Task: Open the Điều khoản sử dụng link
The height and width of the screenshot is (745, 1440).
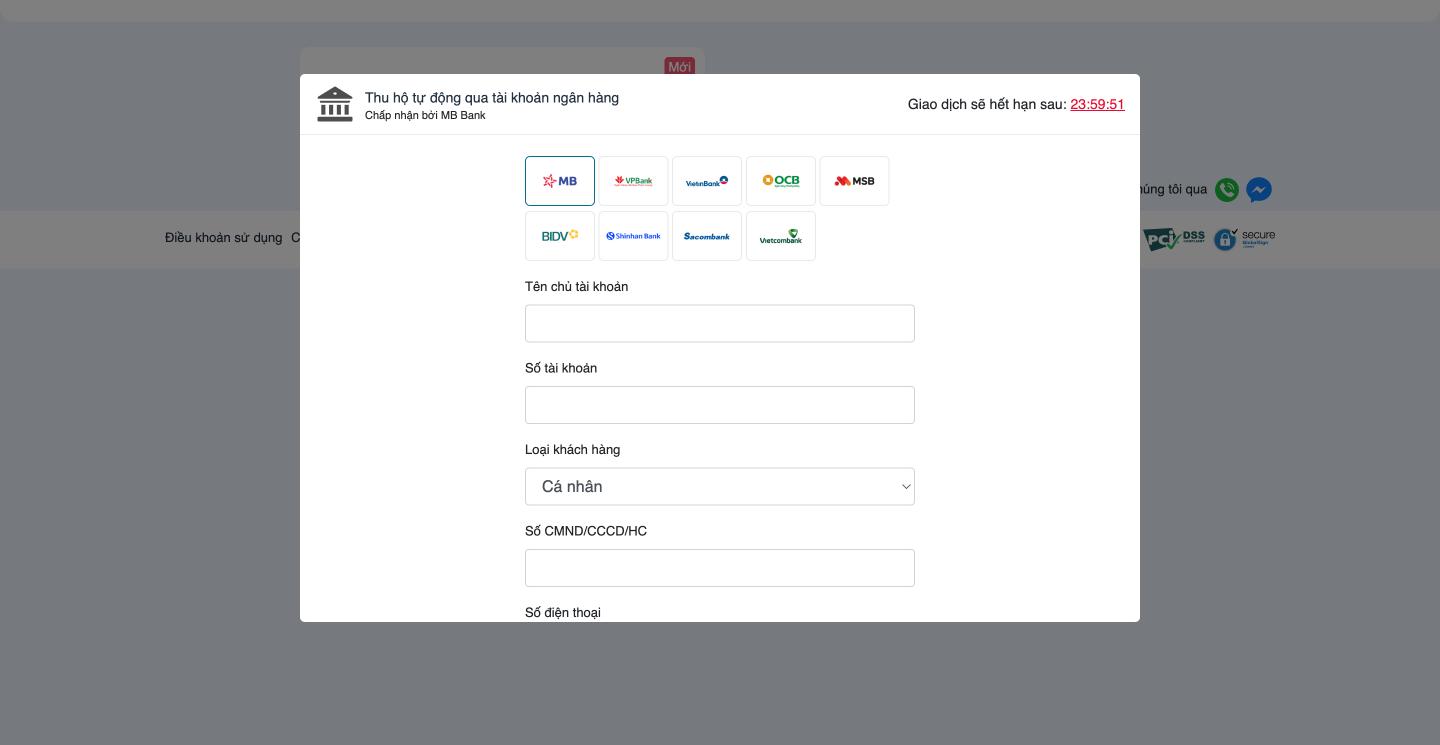Action: point(224,238)
